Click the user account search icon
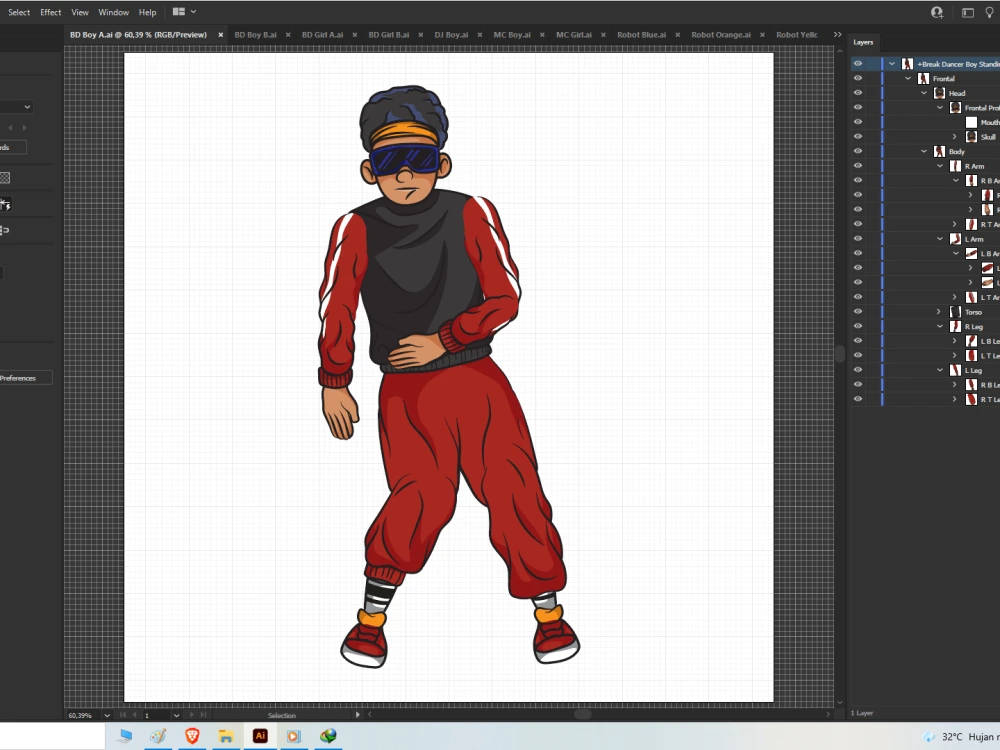Screen dimensions: 1000x750 tap(937, 12)
